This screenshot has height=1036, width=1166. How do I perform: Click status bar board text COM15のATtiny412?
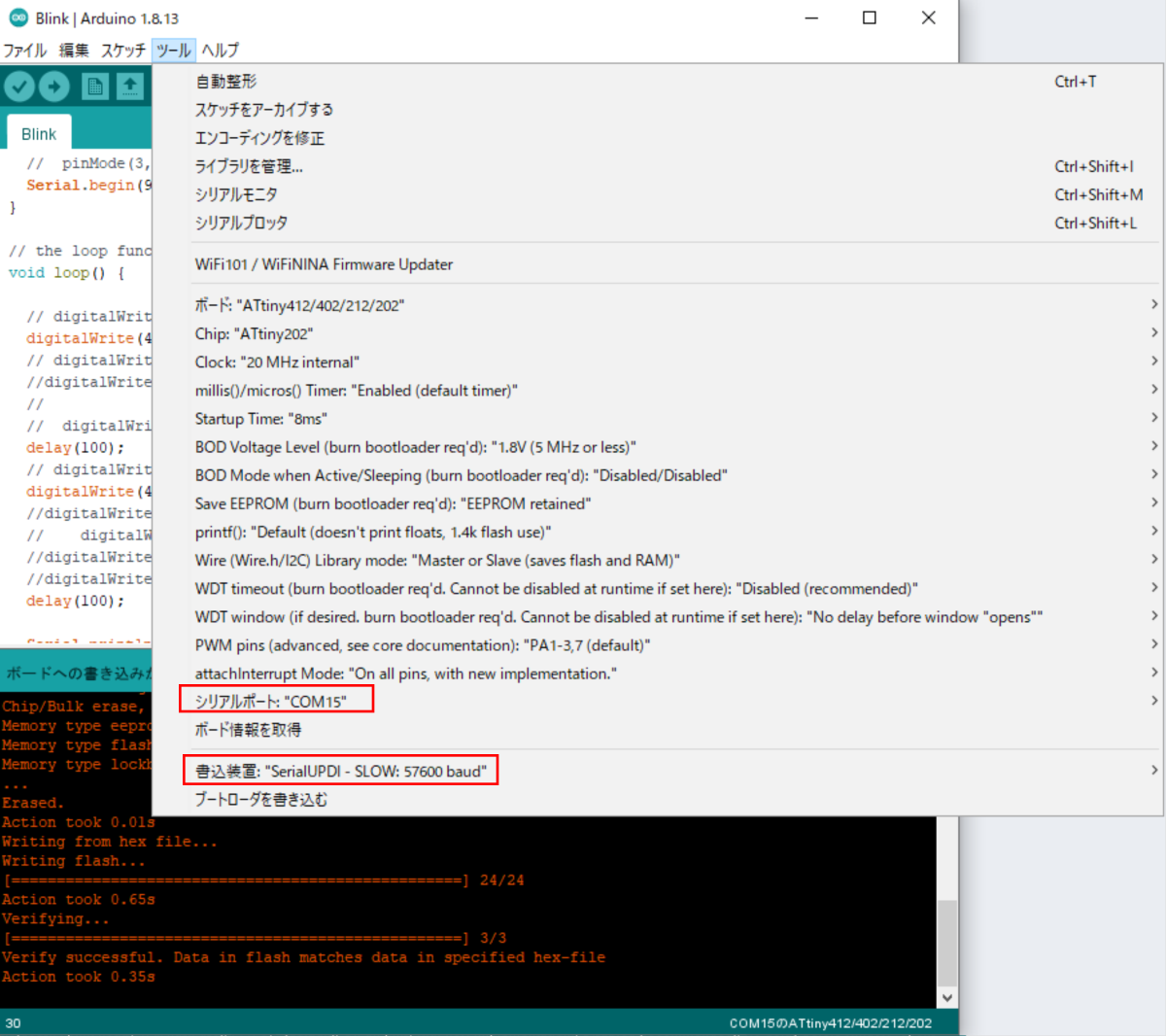tap(831, 1022)
